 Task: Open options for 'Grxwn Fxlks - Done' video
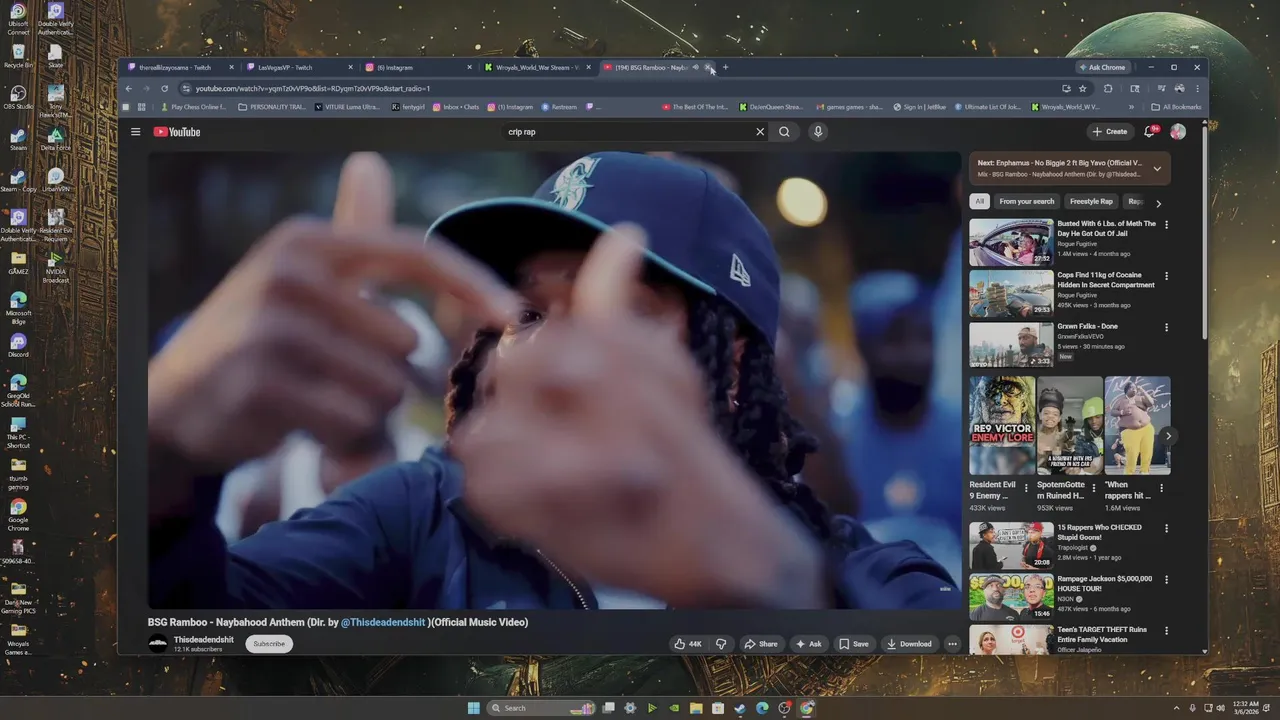click(1166, 327)
